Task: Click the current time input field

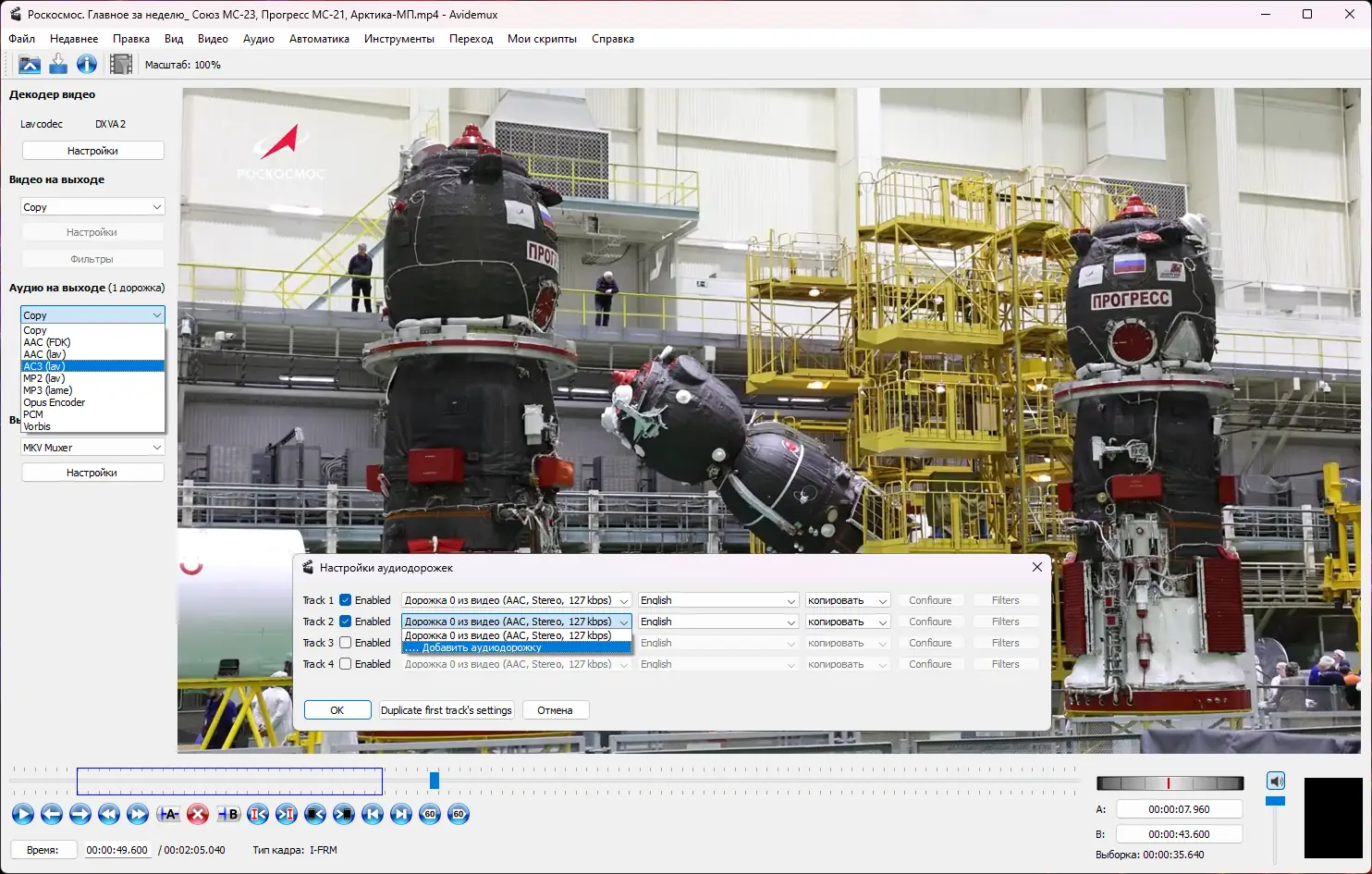Action: point(116,850)
